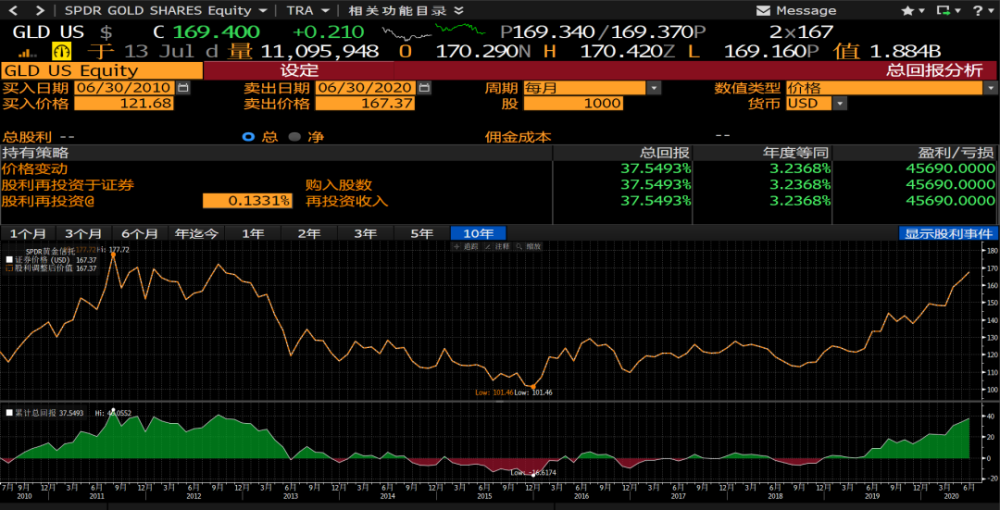Click the 持有策略 section header
Image resolution: width=1000 pixels, height=510 pixels.
[36, 152]
